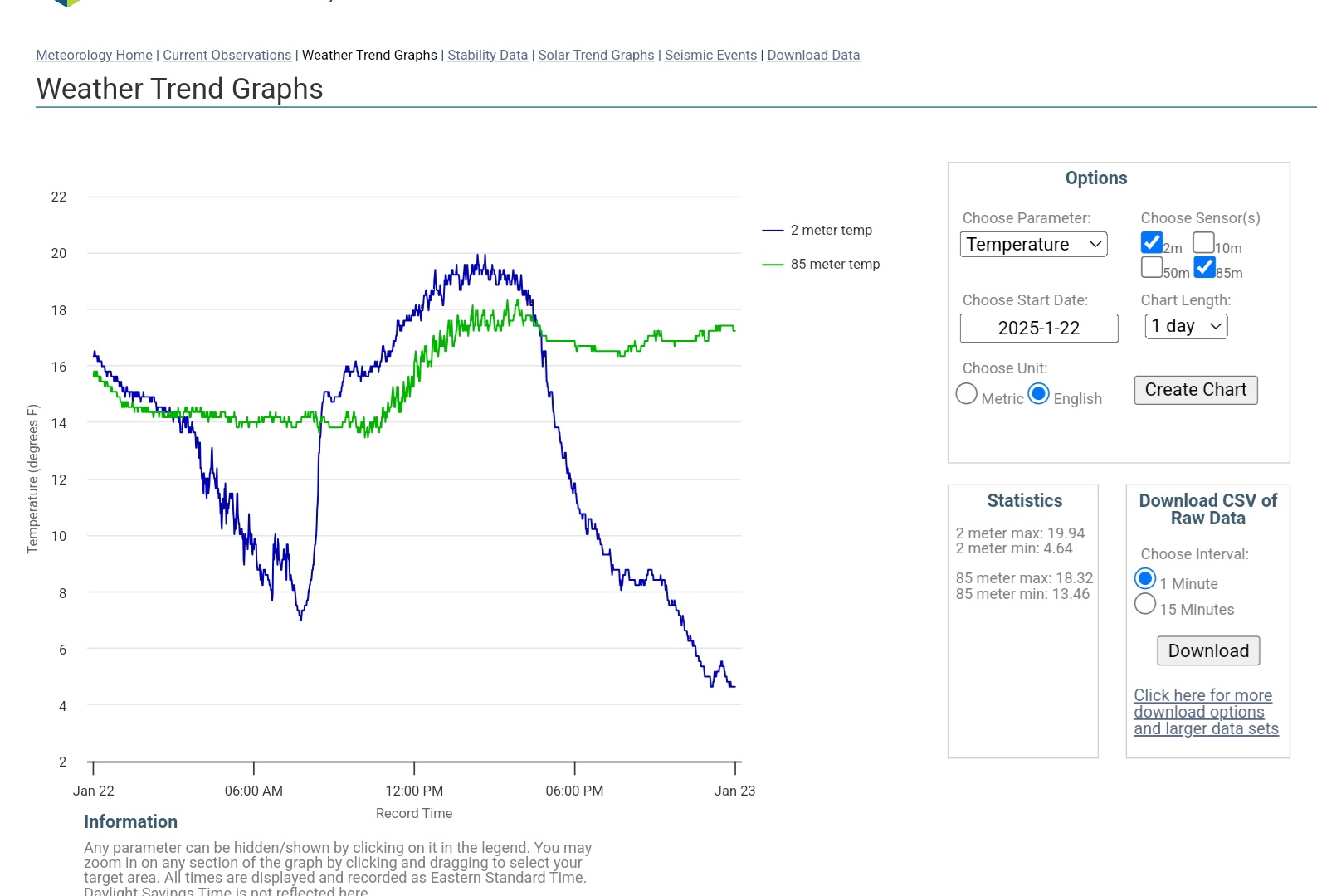Viewport: 1317px width, 896px height.
Task: Go to Meteorology Home link
Action: [x=94, y=55]
